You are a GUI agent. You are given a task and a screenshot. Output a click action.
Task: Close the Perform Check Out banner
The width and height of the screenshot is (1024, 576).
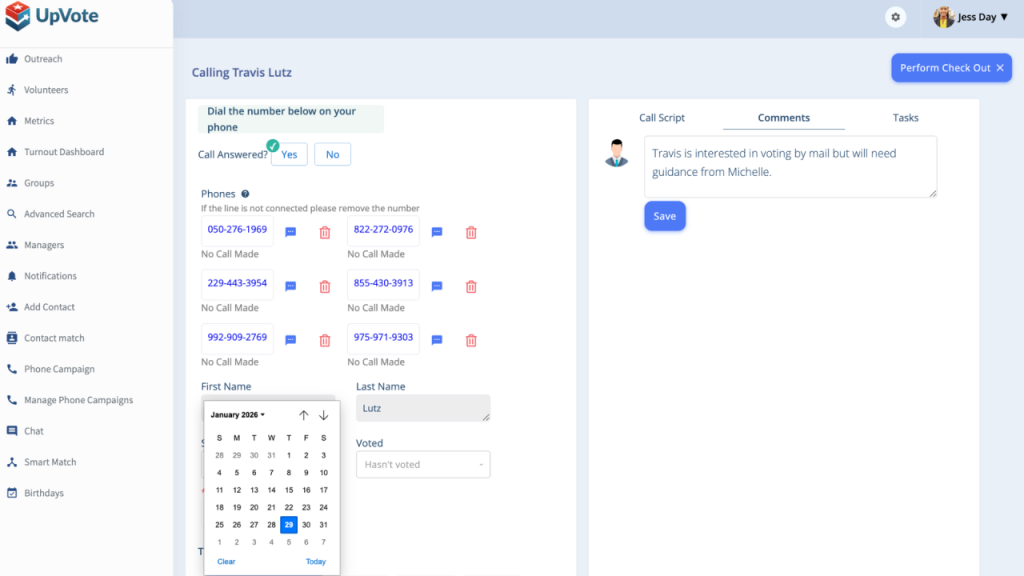coord(1000,68)
